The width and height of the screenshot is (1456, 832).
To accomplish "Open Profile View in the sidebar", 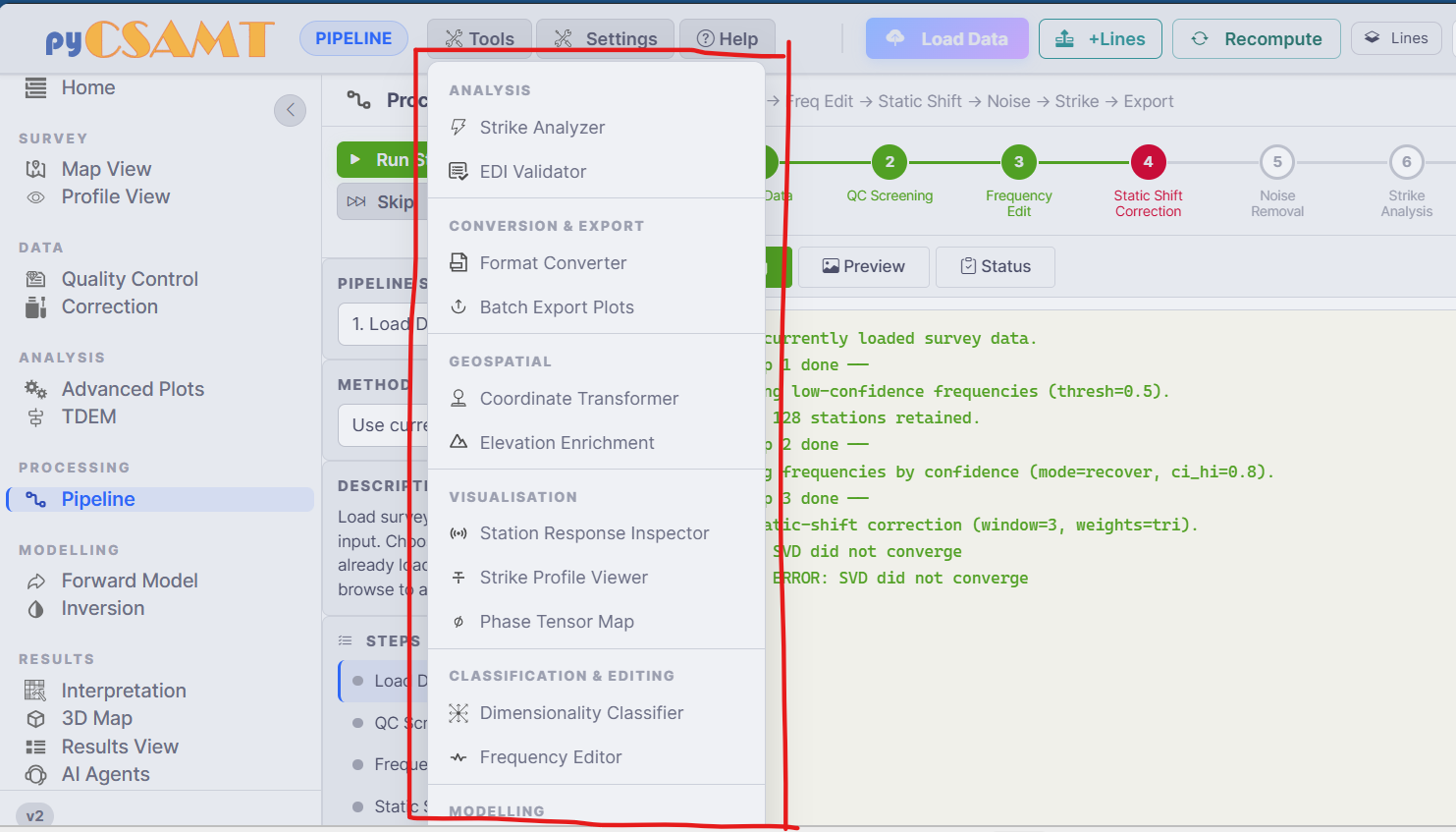I will [x=116, y=196].
